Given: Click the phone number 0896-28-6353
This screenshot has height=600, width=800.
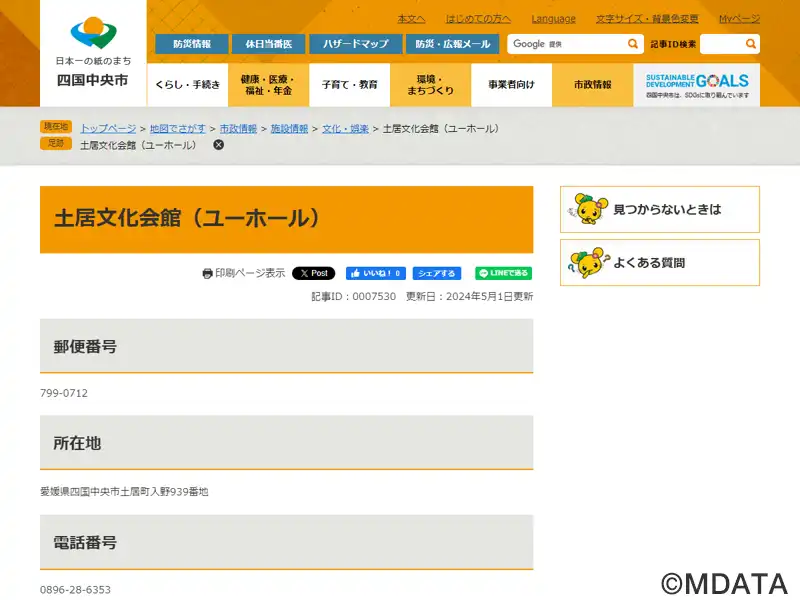Looking at the screenshot, I should (x=75, y=590).
